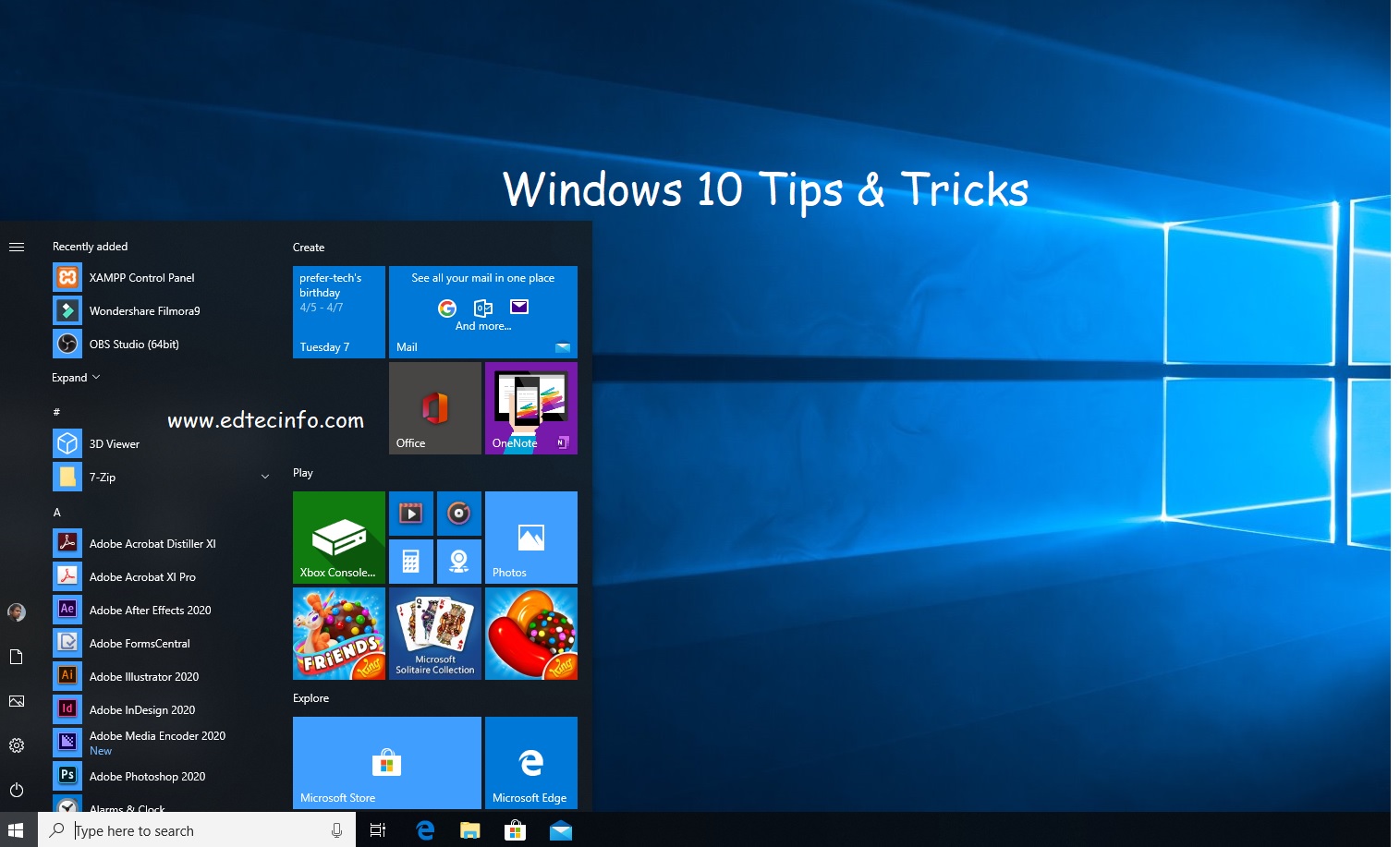Open the Microsoft Store tile
Viewport: 1400px width, 847px height.
(x=386, y=762)
